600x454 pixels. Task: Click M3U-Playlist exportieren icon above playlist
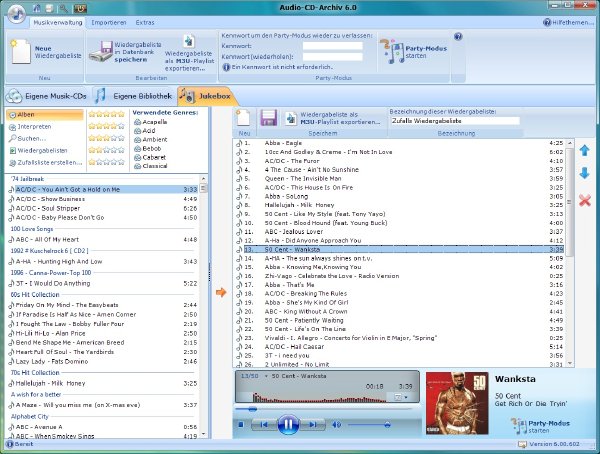[x=291, y=118]
